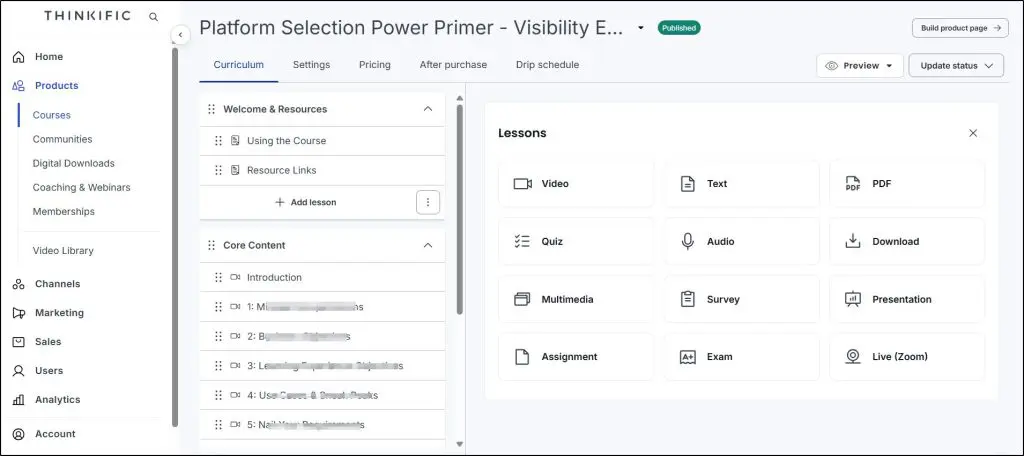Viewport: 1024px width, 456px height.
Task: Add a Live (Zoom) lesson
Action: [906, 357]
